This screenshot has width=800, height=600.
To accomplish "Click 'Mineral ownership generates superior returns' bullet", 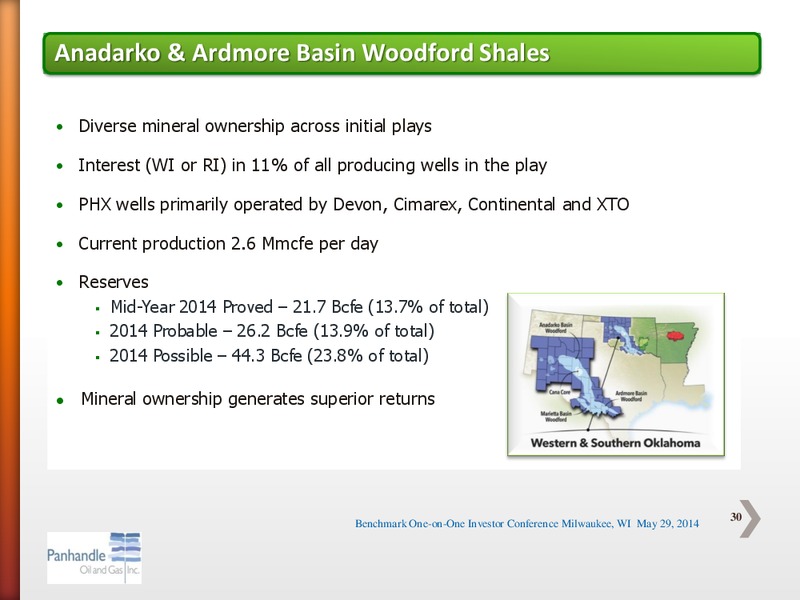I will (x=258, y=398).
